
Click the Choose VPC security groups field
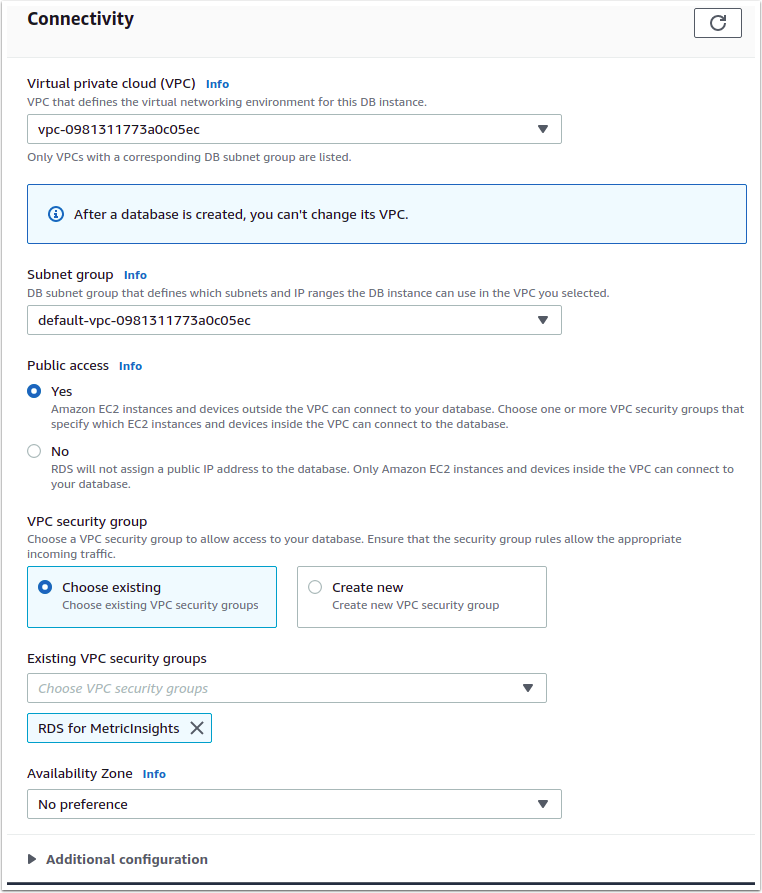pos(270,688)
